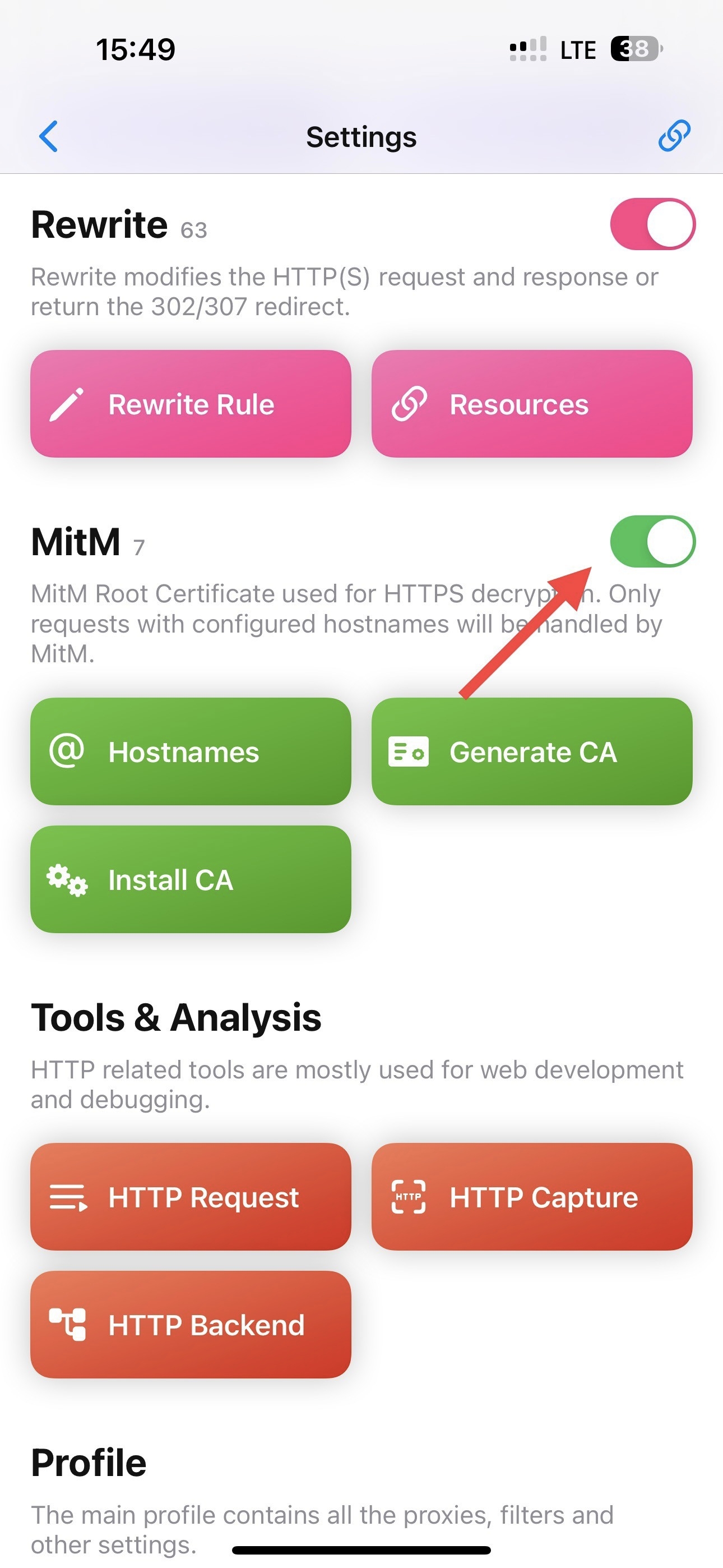Tap the back chevron in header
Image resolution: width=723 pixels, height=1568 pixels.
point(48,136)
